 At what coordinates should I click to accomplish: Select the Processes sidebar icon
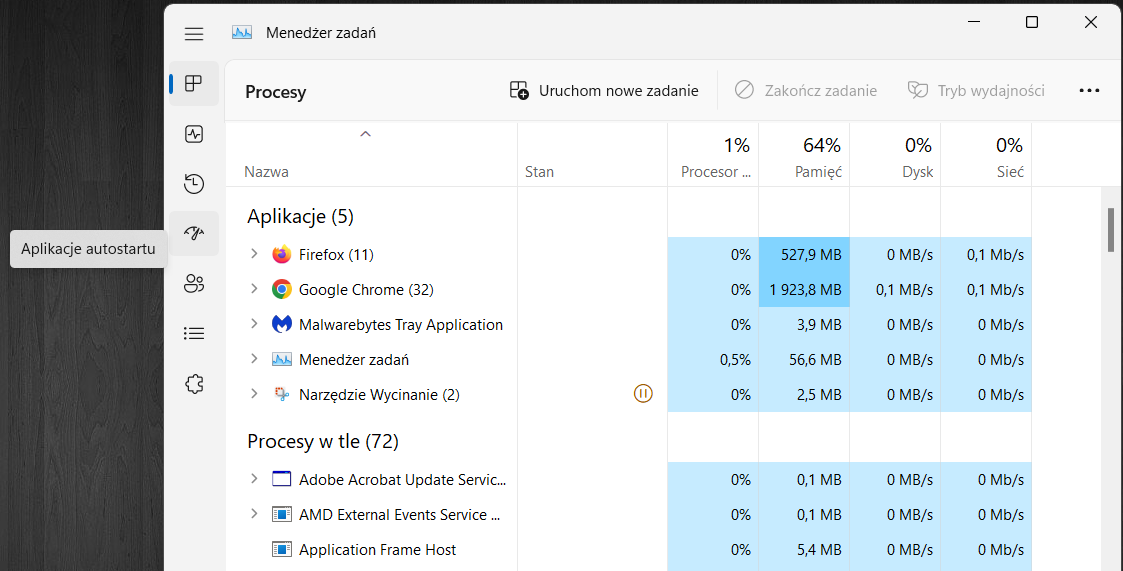coord(194,83)
